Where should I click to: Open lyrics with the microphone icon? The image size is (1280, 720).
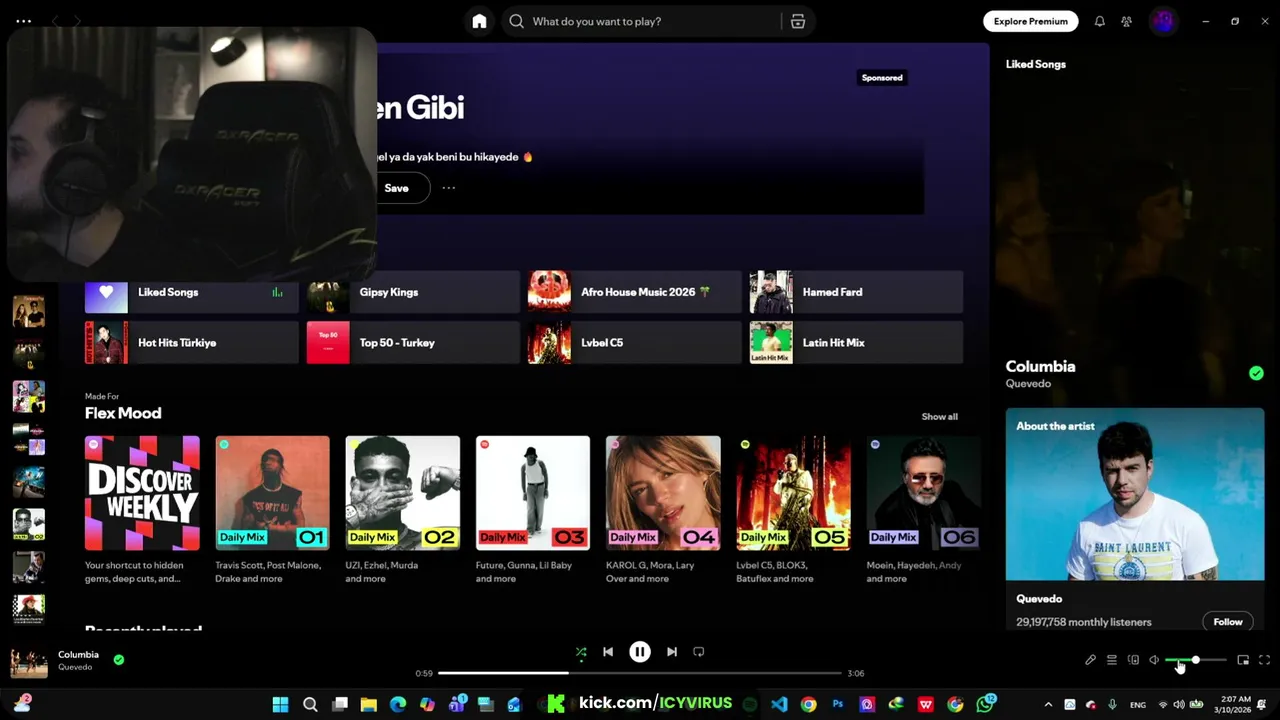[x=1090, y=660]
